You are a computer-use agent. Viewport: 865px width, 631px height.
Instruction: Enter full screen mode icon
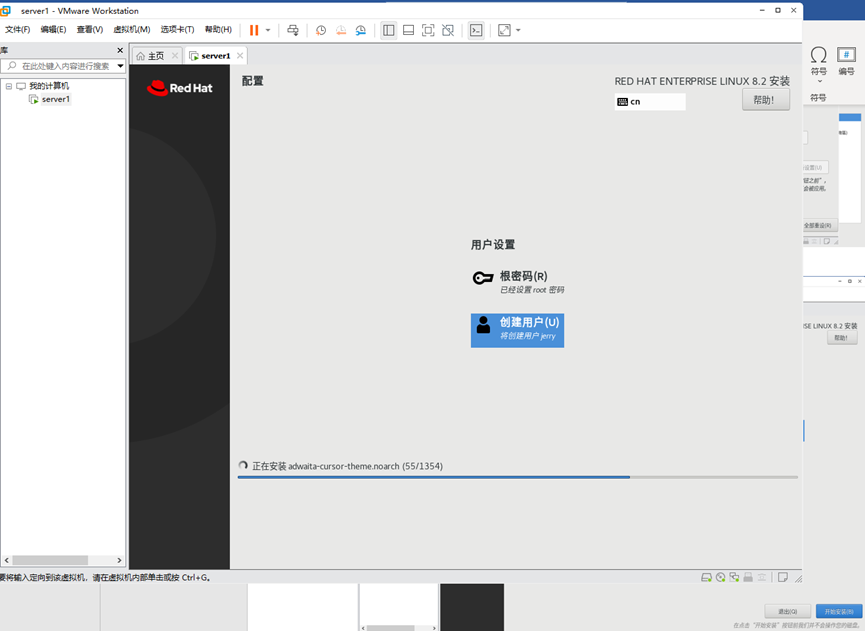point(428,30)
